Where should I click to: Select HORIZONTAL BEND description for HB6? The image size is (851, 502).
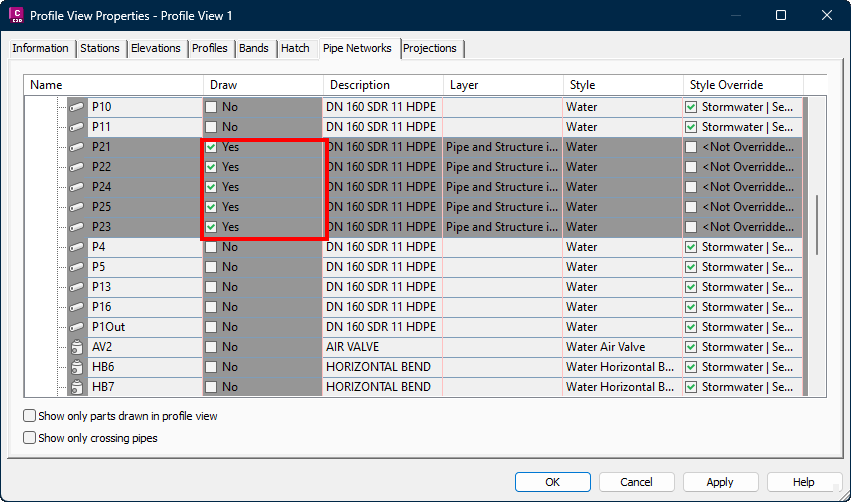click(x=383, y=367)
